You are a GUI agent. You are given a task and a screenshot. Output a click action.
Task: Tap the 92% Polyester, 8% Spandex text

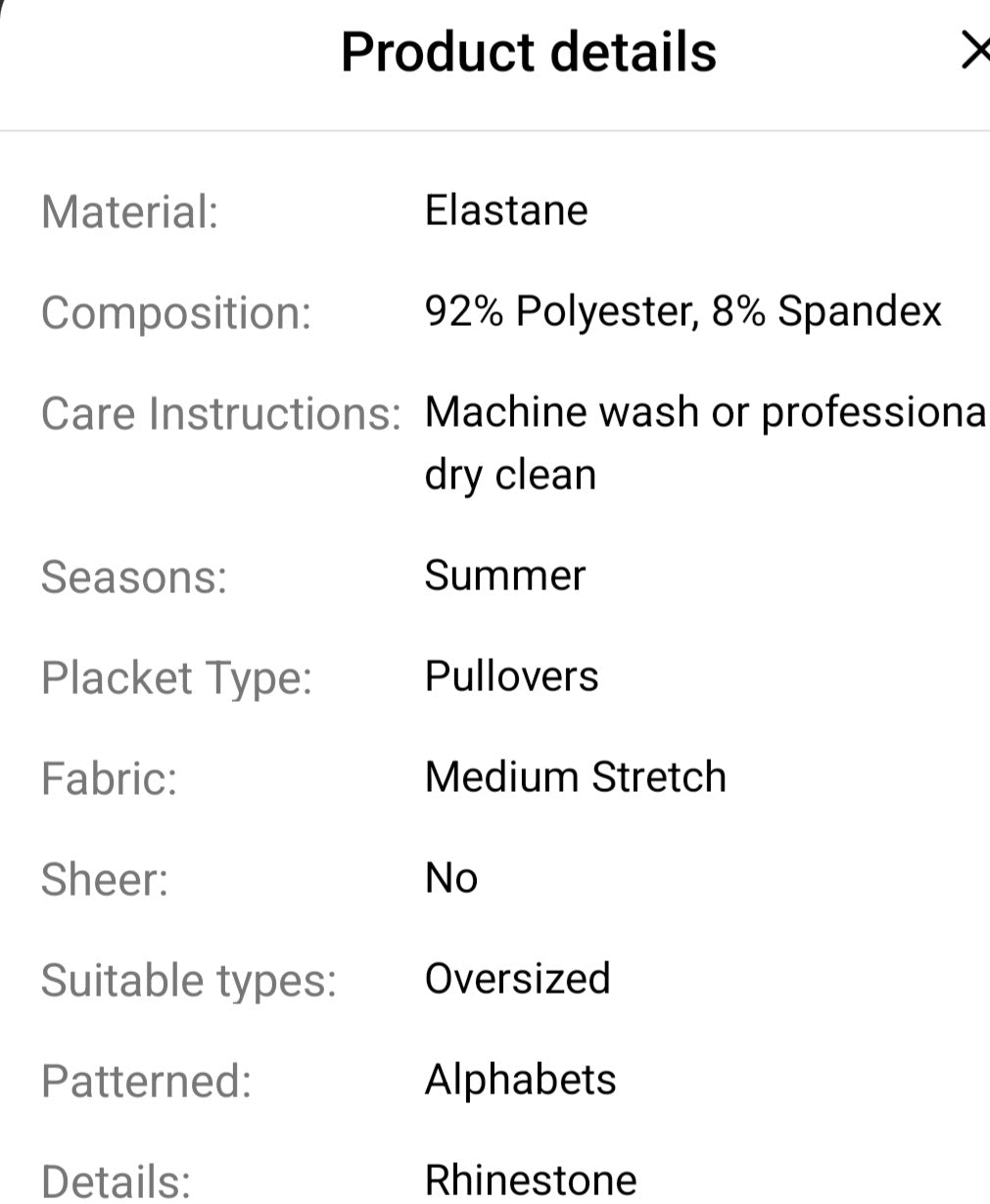coord(683,311)
